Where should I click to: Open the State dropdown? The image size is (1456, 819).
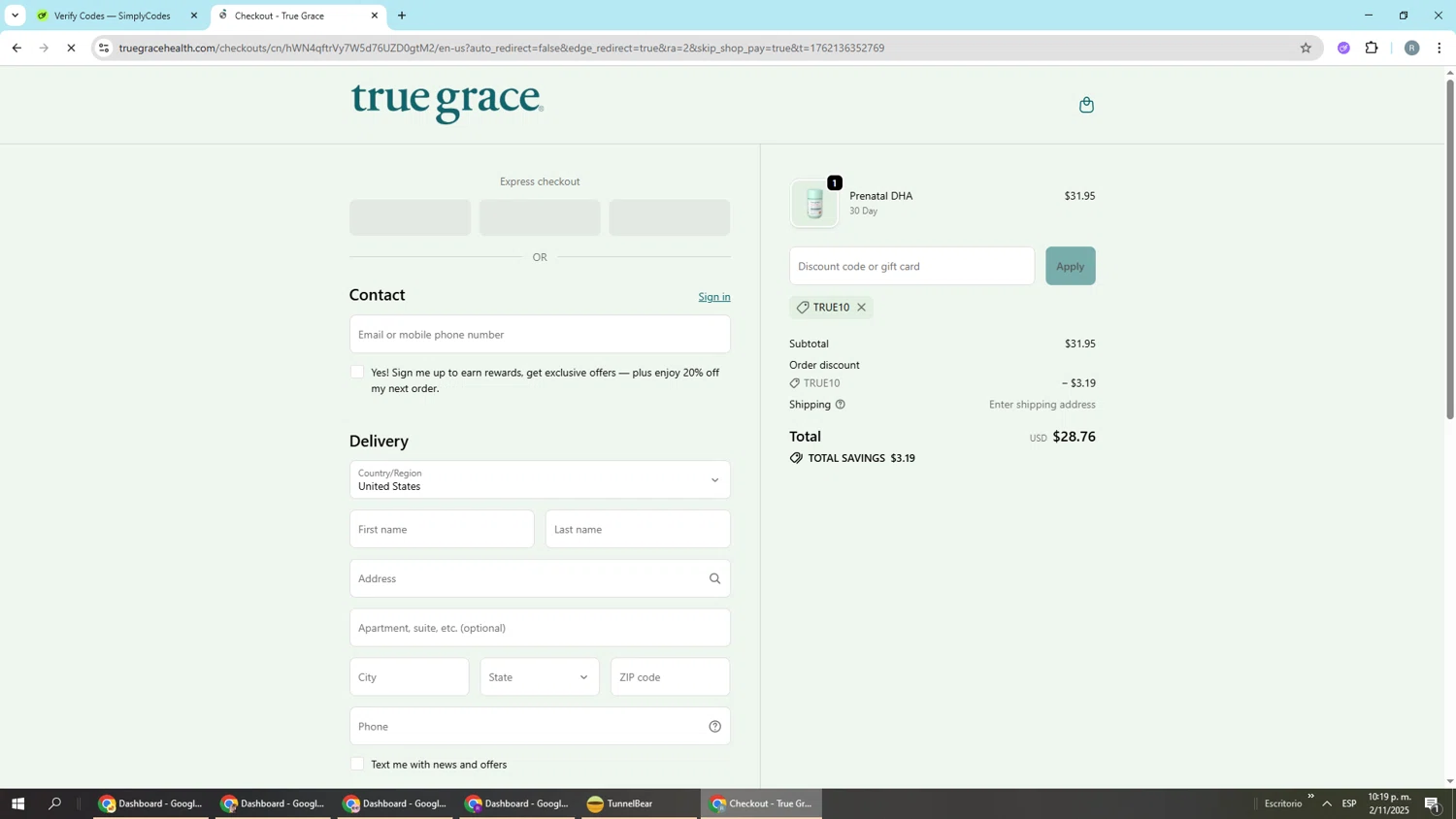pos(540,677)
